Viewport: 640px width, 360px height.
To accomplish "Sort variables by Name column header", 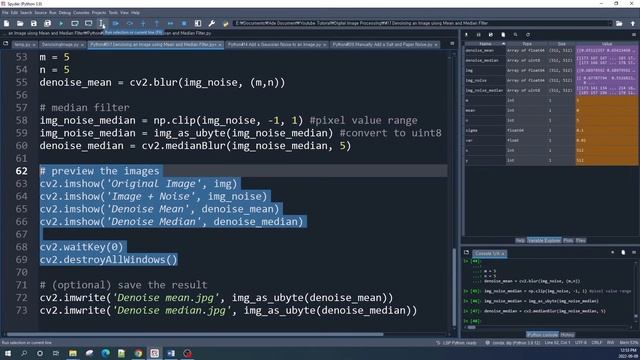I will pyautogui.click(x=485, y=44).
